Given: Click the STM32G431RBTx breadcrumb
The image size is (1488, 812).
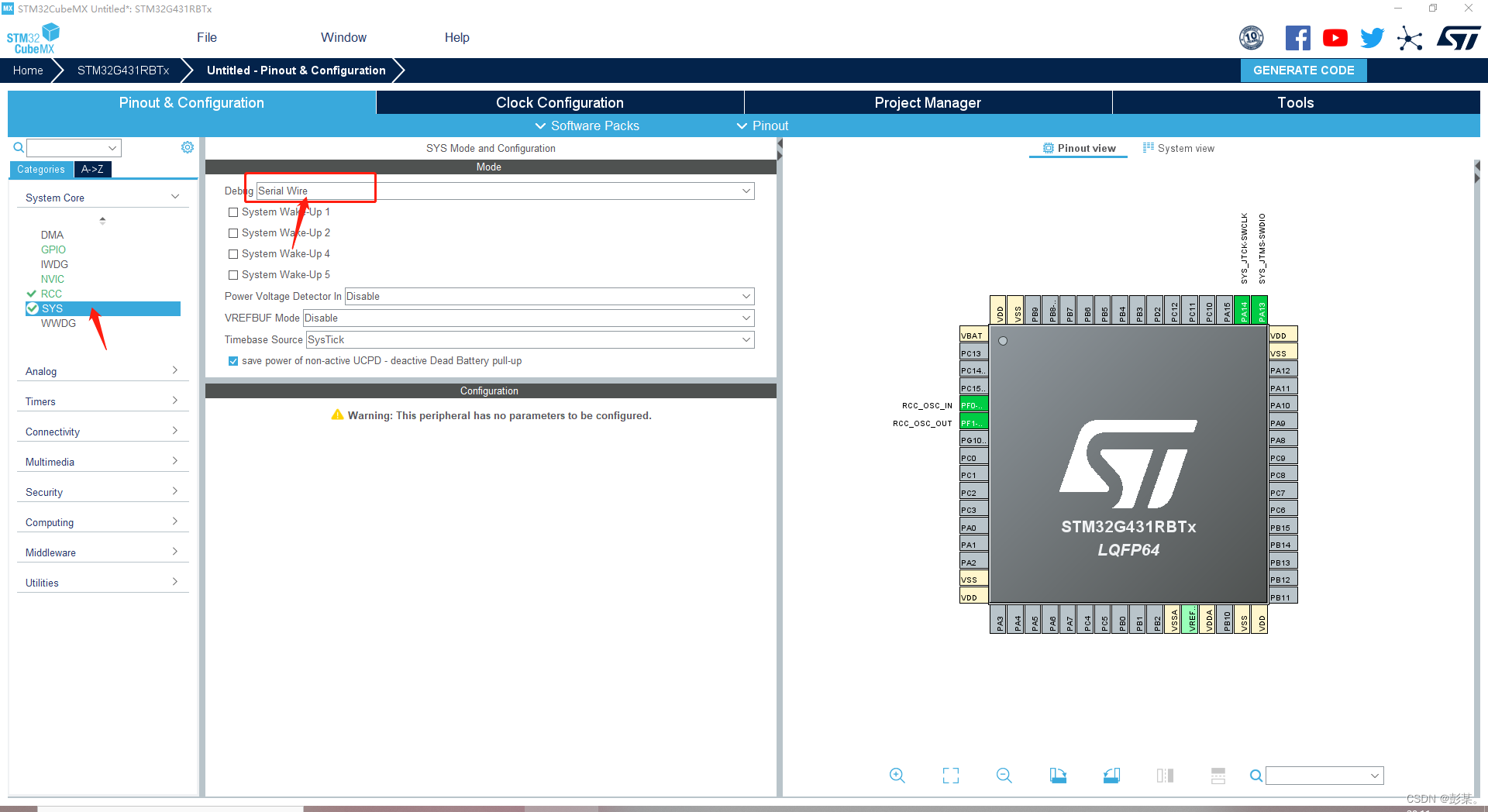Looking at the screenshot, I should tap(123, 70).
